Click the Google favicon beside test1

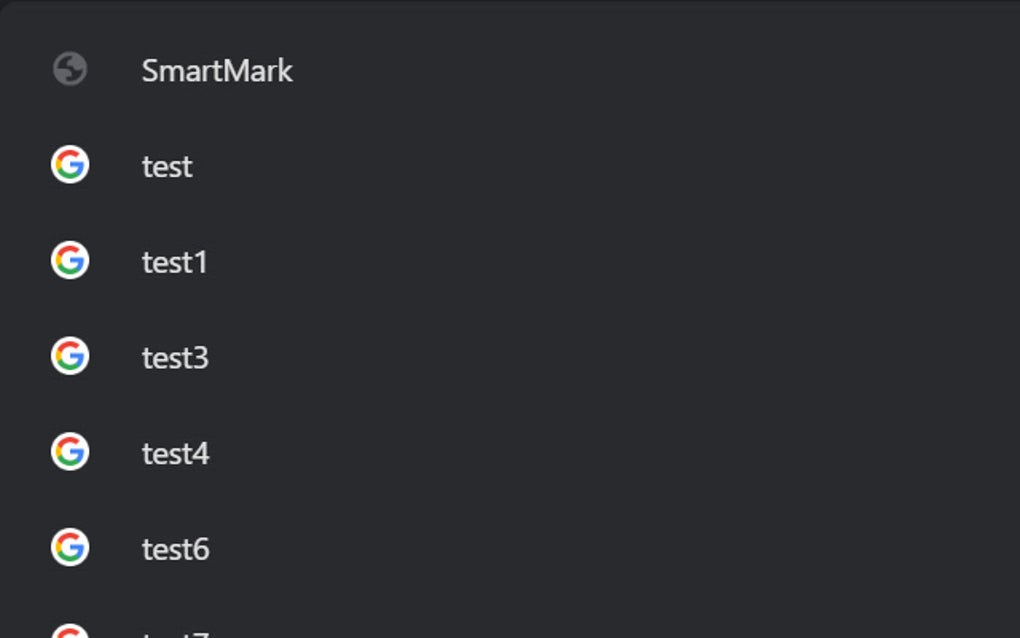click(x=70, y=261)
